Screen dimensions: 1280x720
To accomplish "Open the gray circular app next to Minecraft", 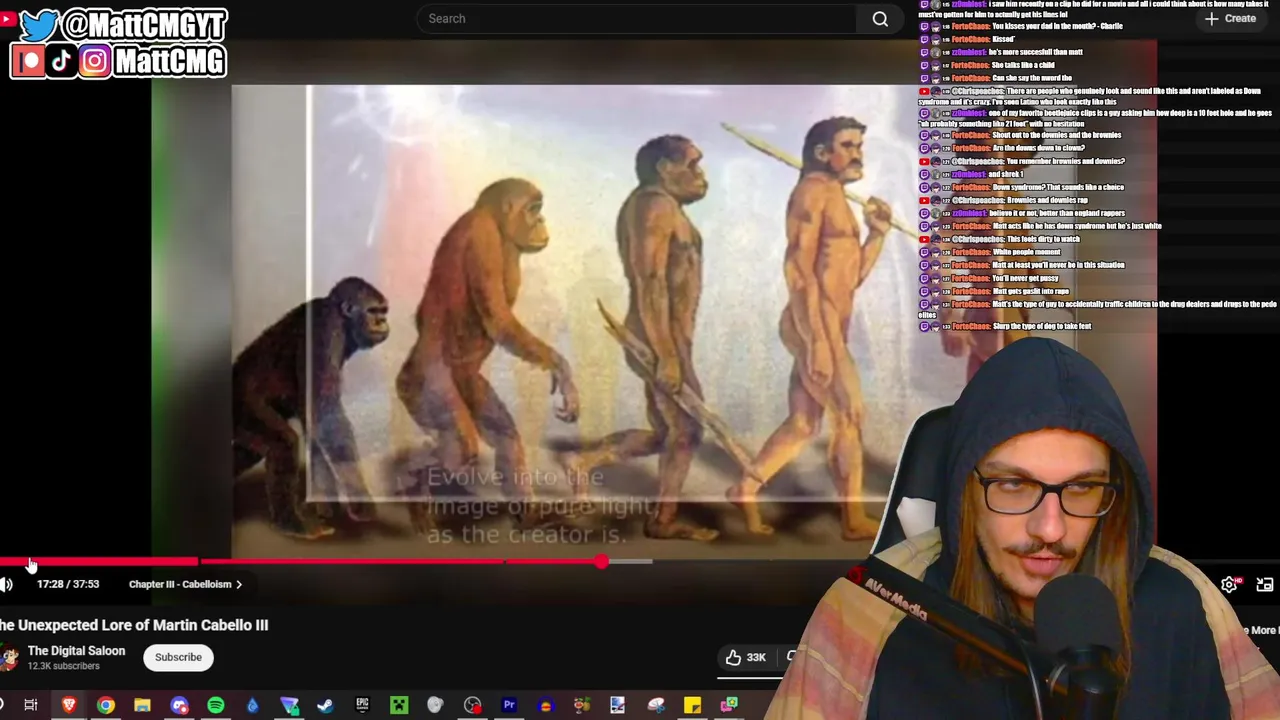I will [x=435, y=706].
